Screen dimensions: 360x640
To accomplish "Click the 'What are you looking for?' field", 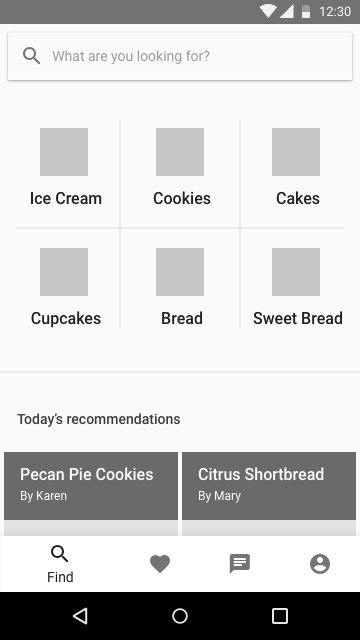I will [180, 56].
